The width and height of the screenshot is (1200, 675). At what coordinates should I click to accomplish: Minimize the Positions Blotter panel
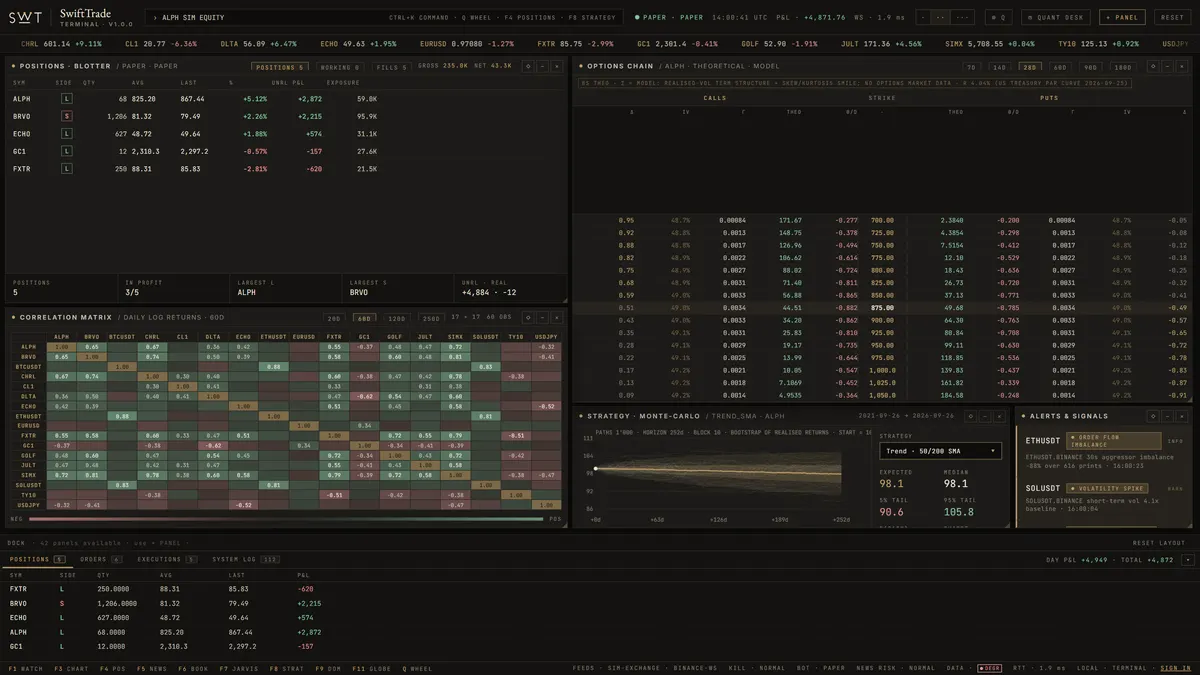tap(542, 66)
